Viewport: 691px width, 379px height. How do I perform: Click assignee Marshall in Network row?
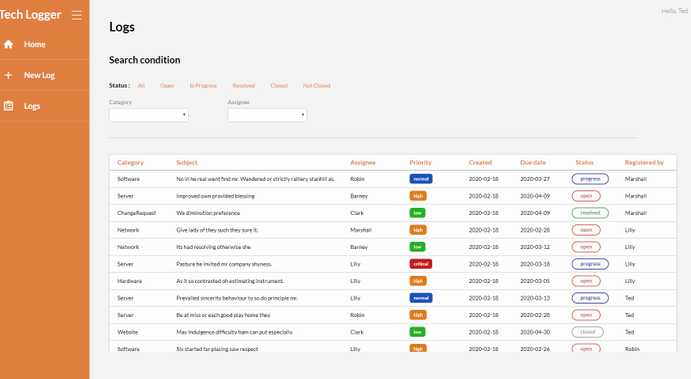click(x=361, y=230)
